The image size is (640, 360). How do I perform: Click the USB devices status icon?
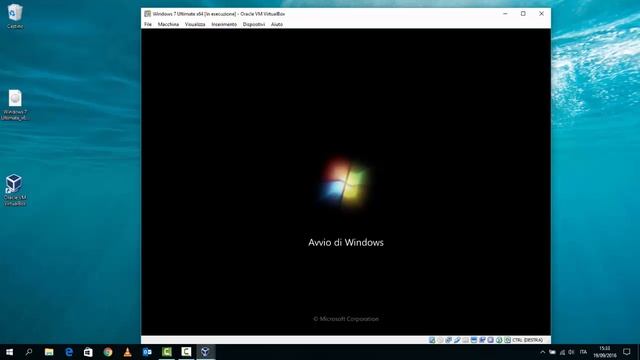457,340
